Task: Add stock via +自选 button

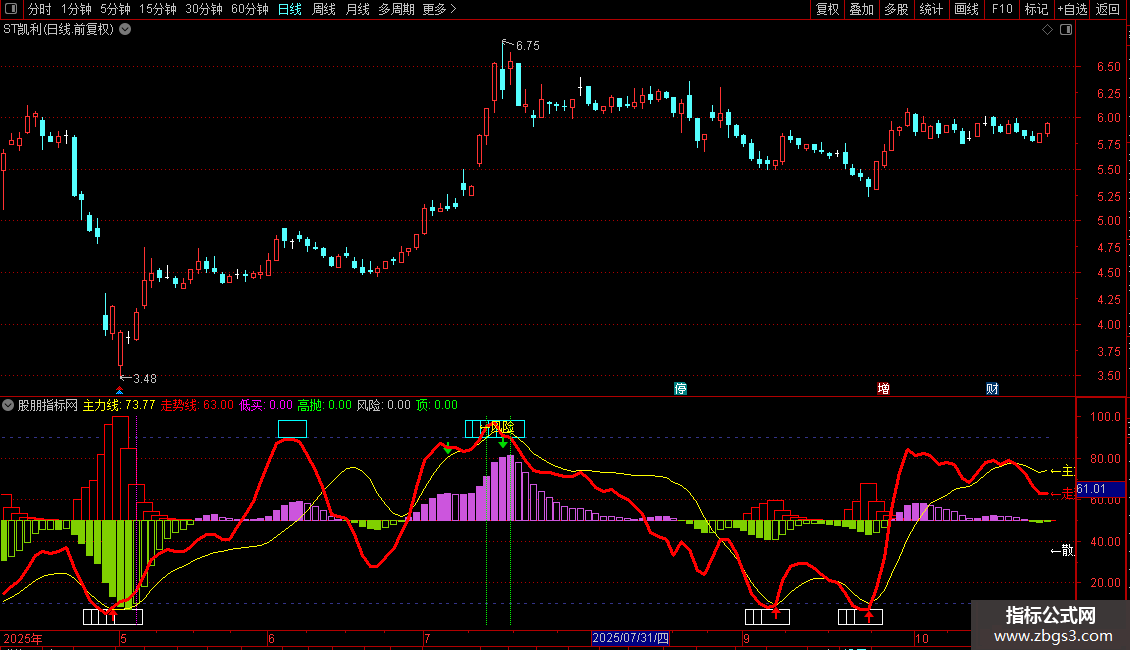Action: [1072, 9]
